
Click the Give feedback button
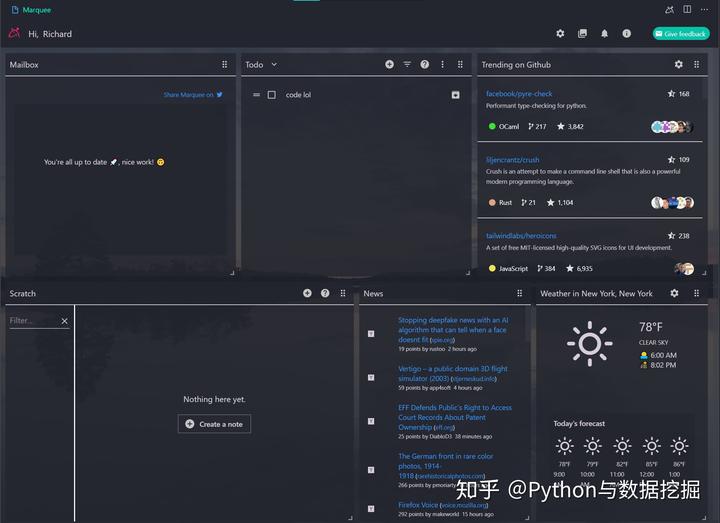(681, 34)
